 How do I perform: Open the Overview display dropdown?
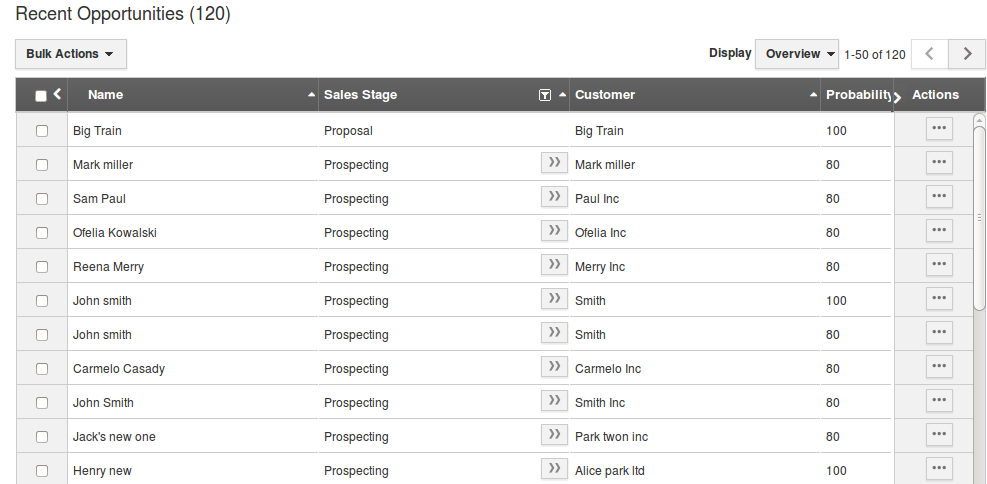797,54
